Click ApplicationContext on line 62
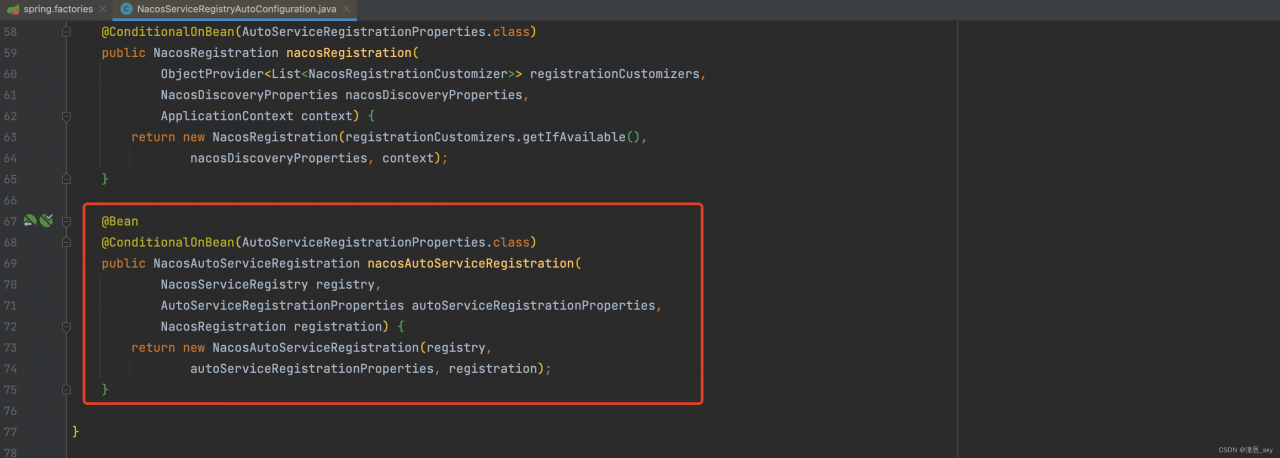Screen dimensions: 1280x458 click(227, 116)
